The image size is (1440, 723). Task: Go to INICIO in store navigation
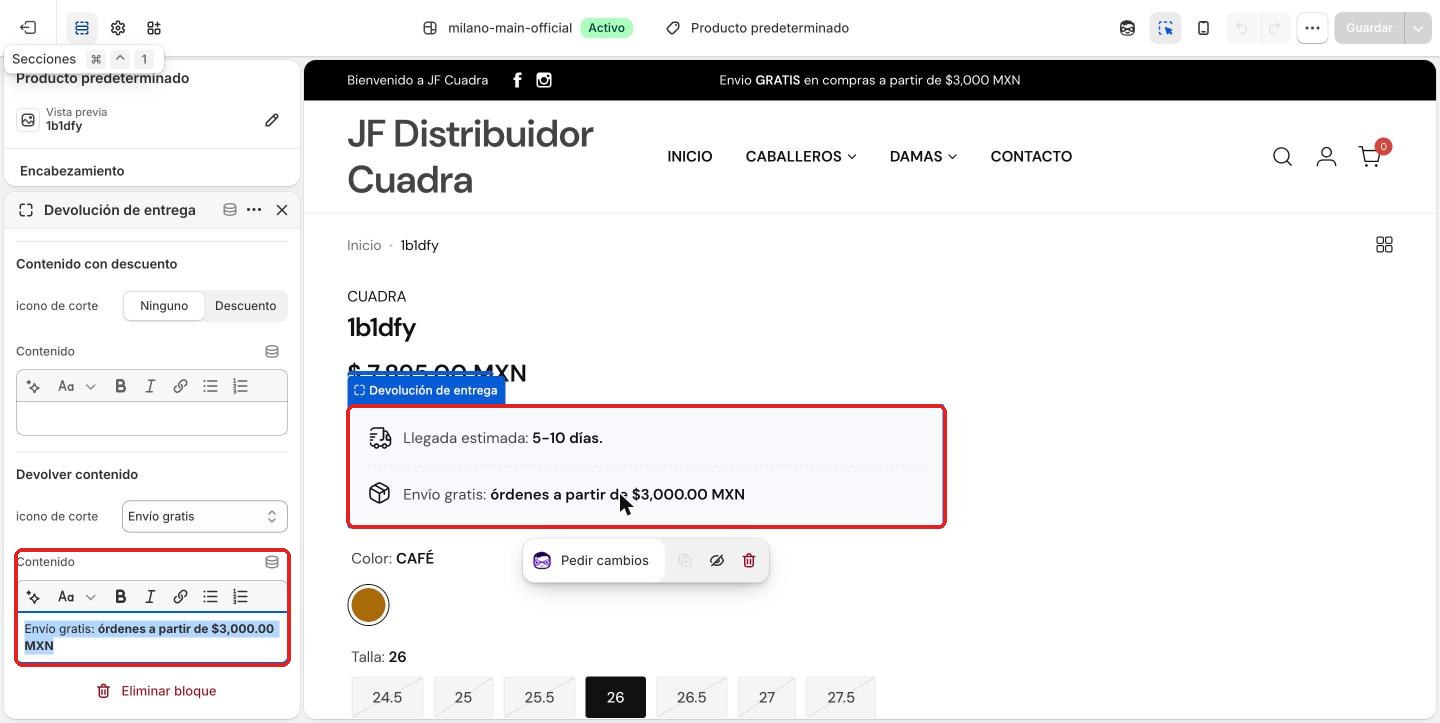click(x=690, y=156)
